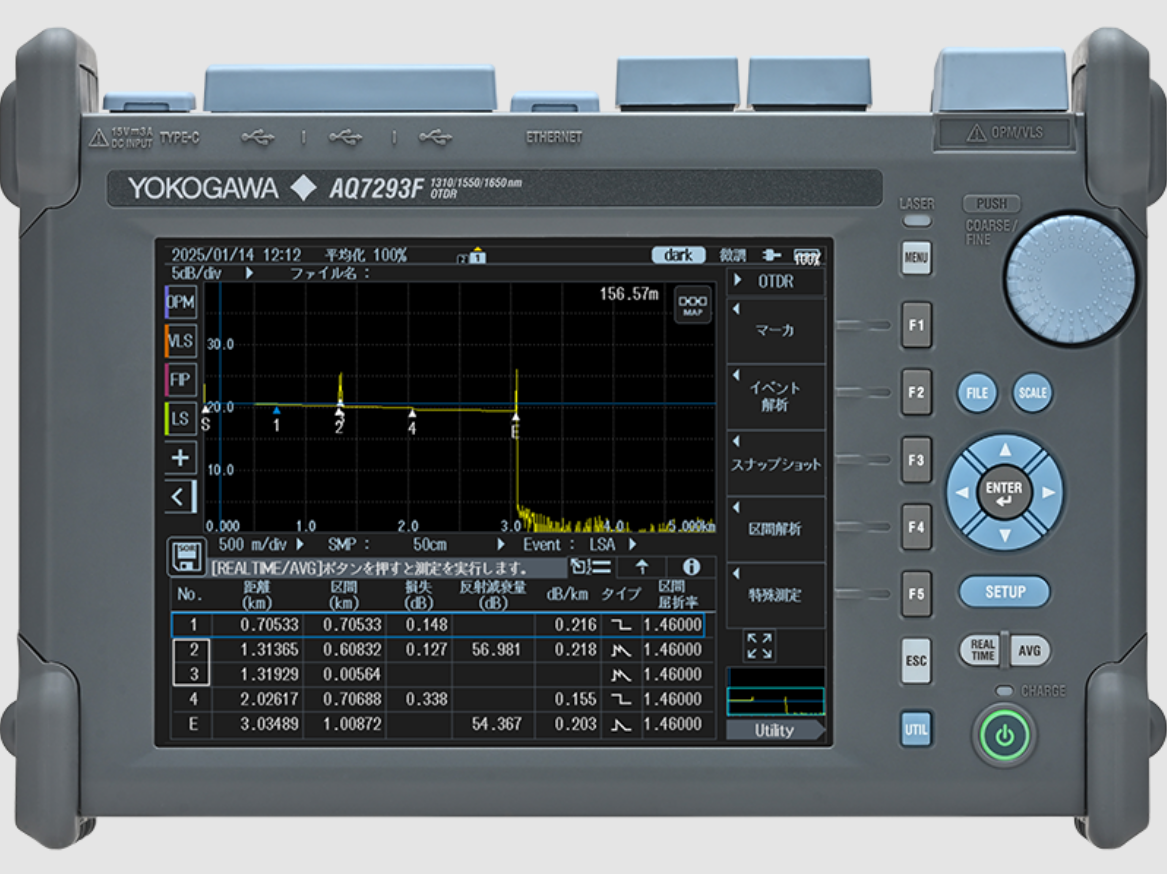Start measurement with REAL TIME key
The image size is (1167, 874).
[981, 650]
